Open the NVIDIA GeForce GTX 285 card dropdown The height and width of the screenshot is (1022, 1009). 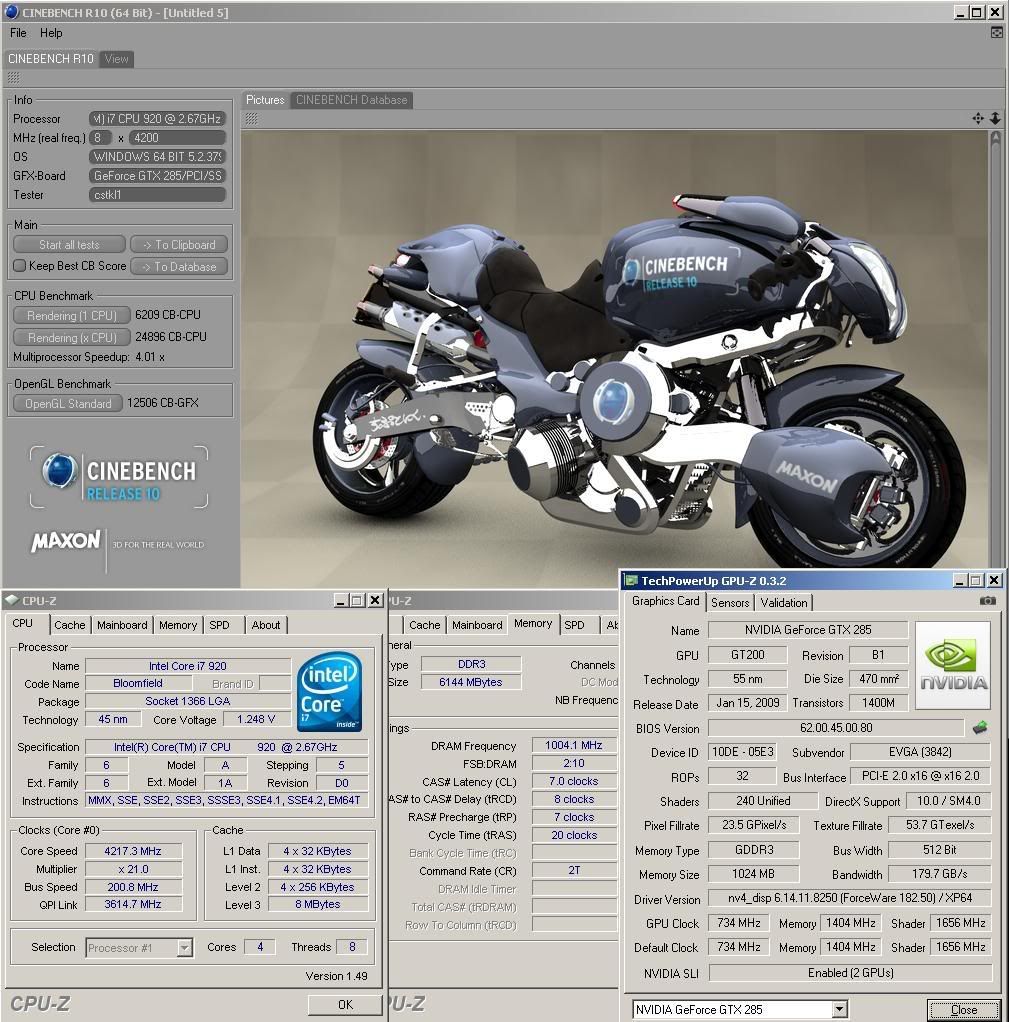(840, 1010)
